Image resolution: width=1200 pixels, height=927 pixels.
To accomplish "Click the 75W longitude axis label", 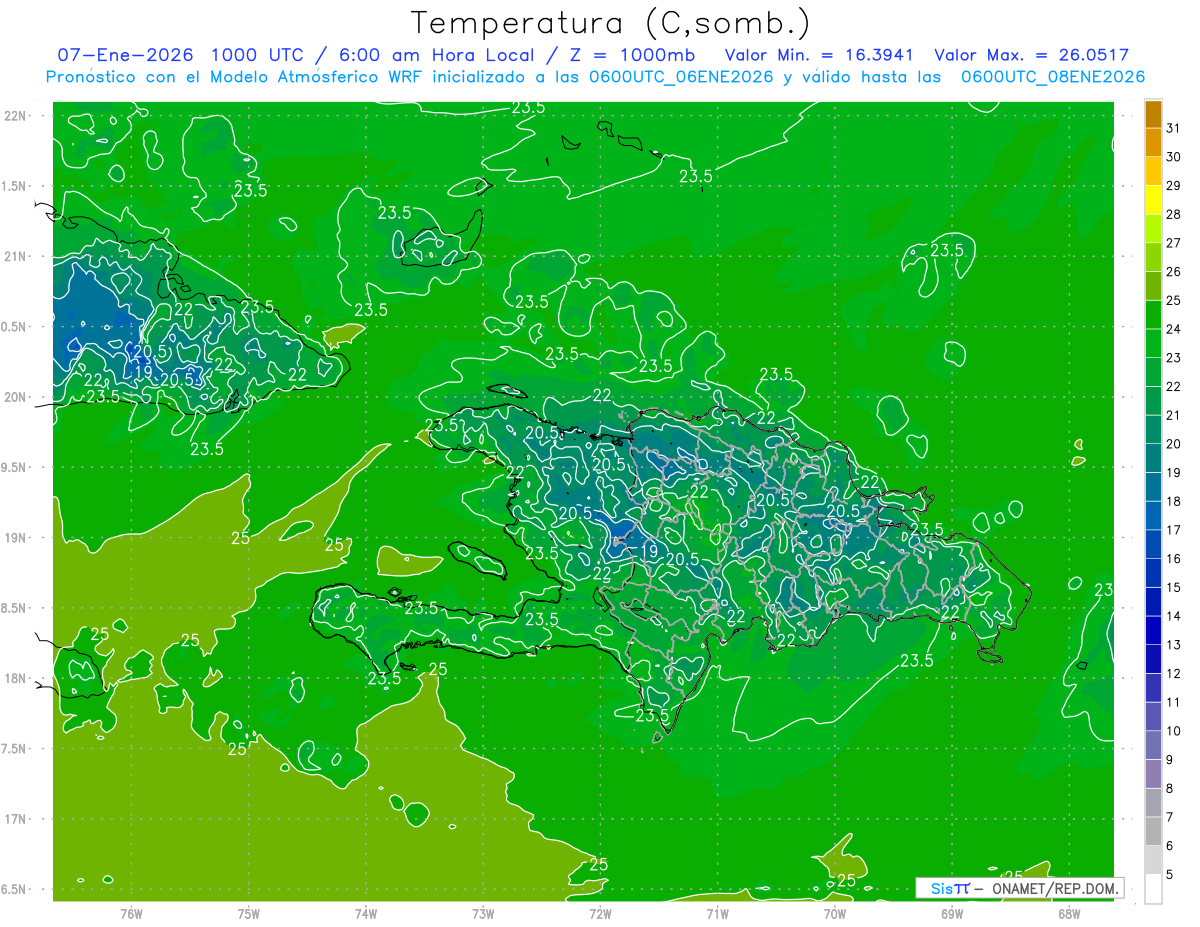I will click(x=249, y=914).
